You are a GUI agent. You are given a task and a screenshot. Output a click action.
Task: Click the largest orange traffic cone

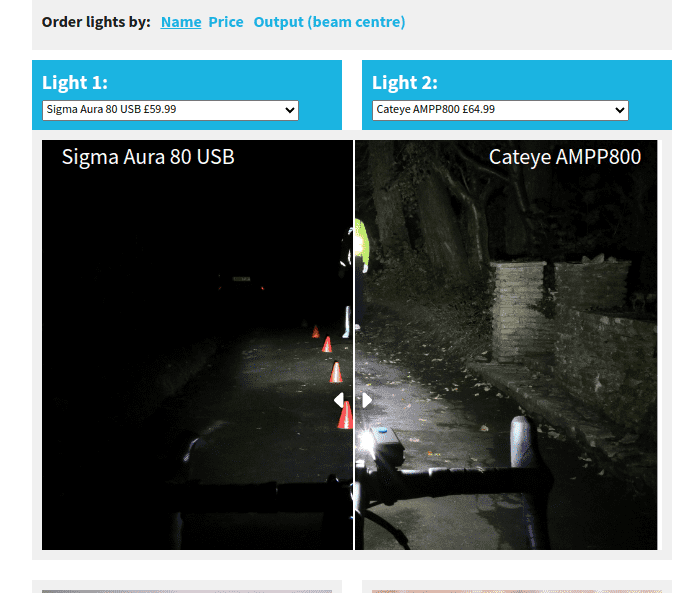[344, 413]
